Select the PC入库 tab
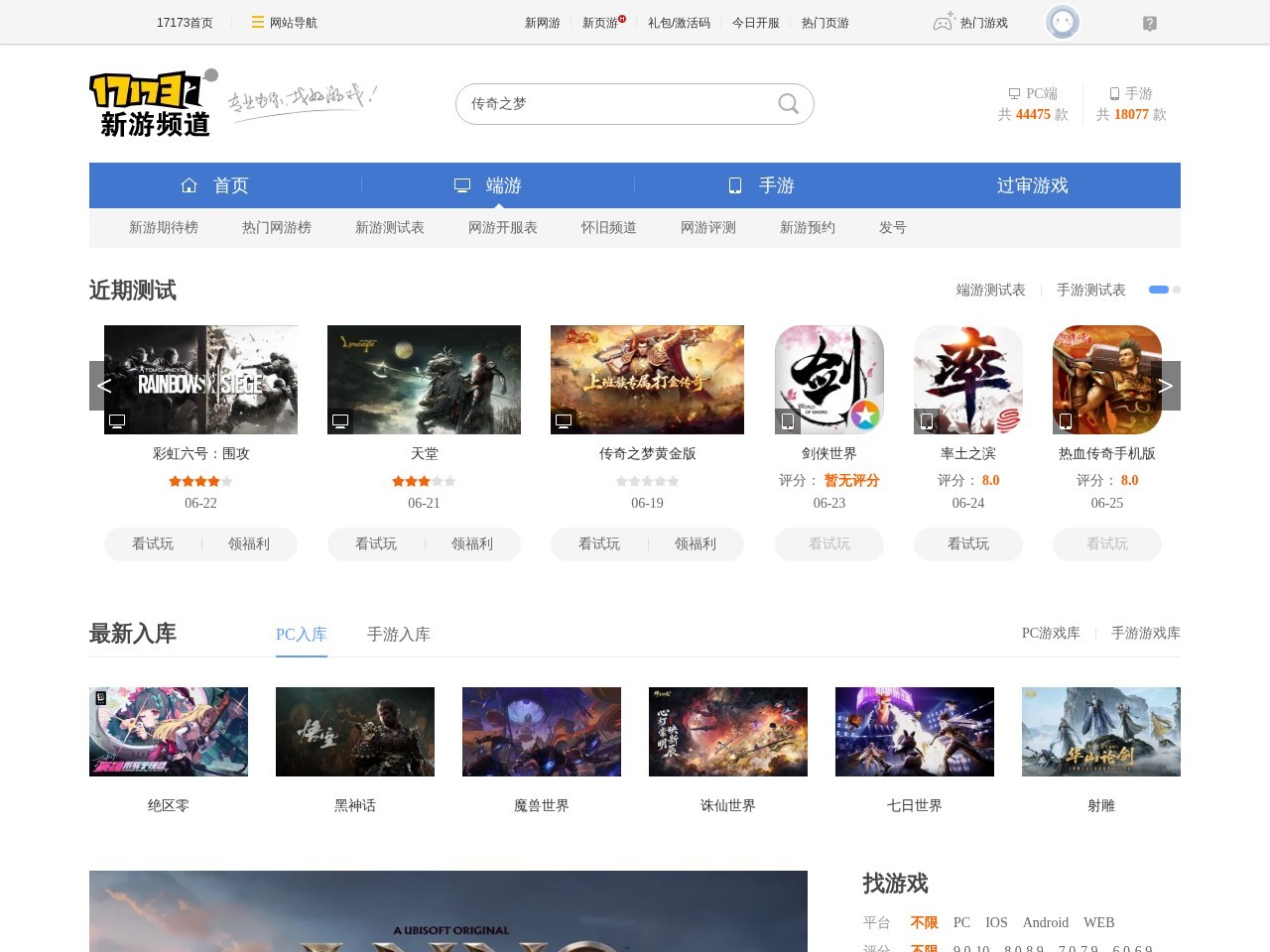This screenshot has height=952, width=1270. [x=302, y=634]
